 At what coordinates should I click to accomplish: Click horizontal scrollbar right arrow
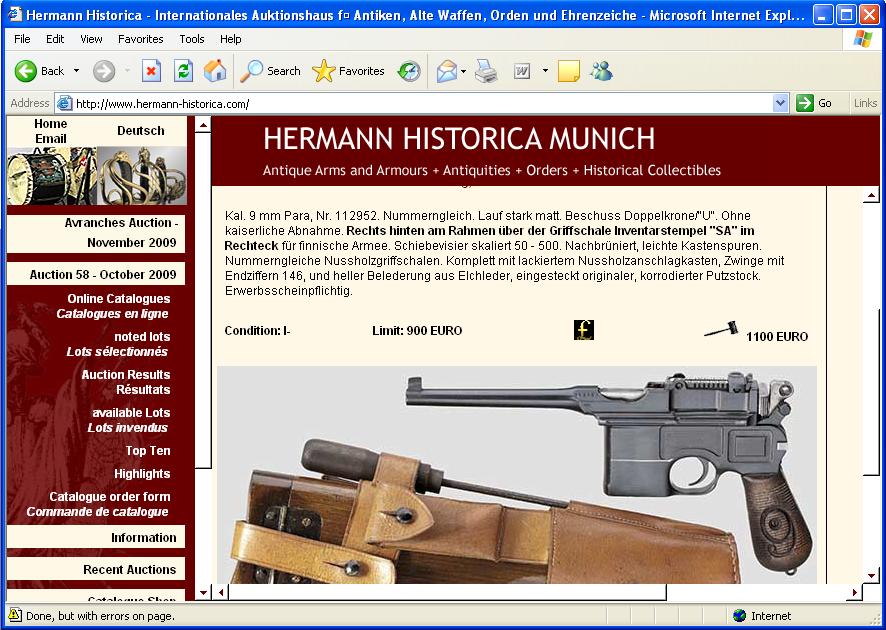(854, 592)
